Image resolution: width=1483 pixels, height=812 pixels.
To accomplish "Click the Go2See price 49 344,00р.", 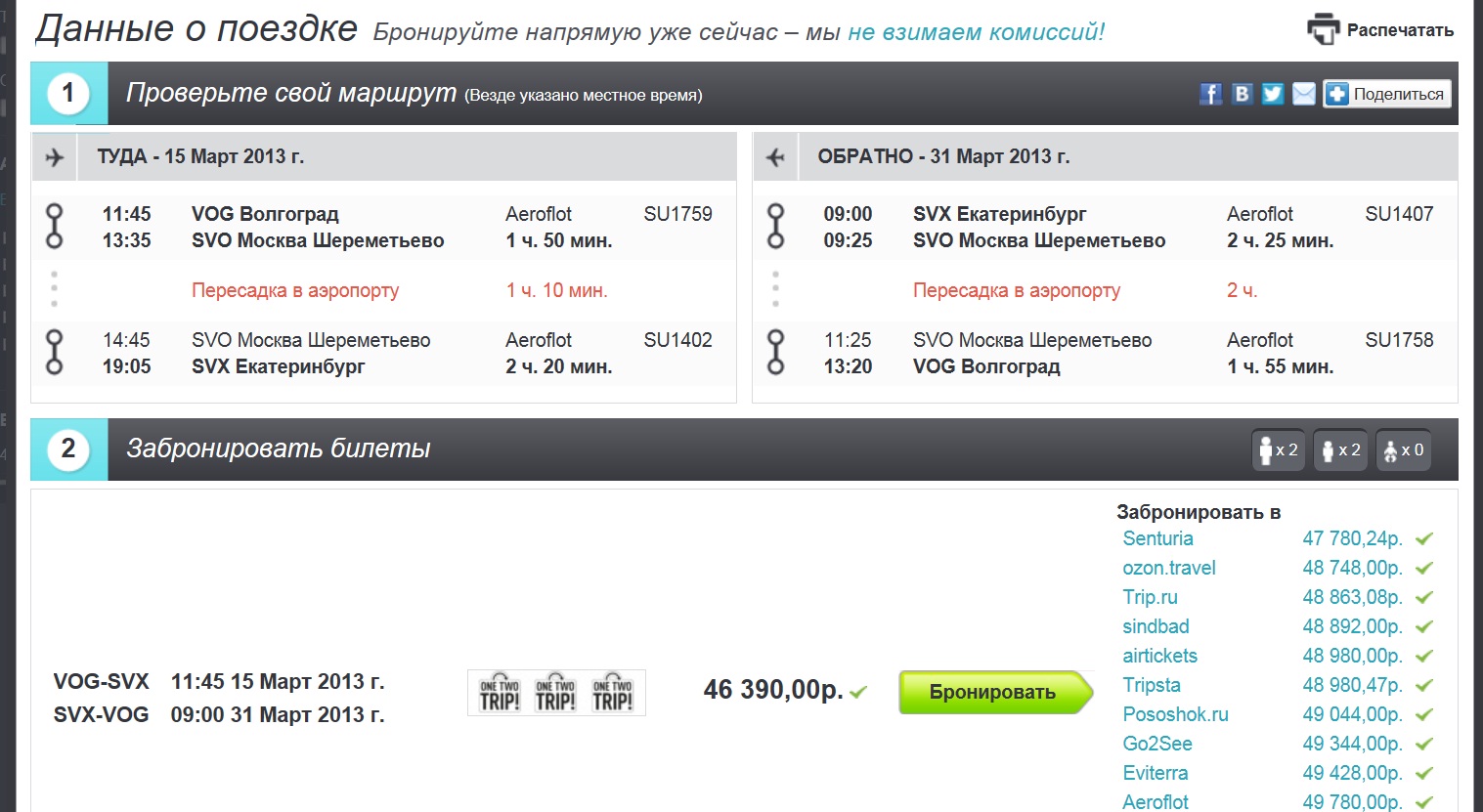I will (x=1352, y=744).
